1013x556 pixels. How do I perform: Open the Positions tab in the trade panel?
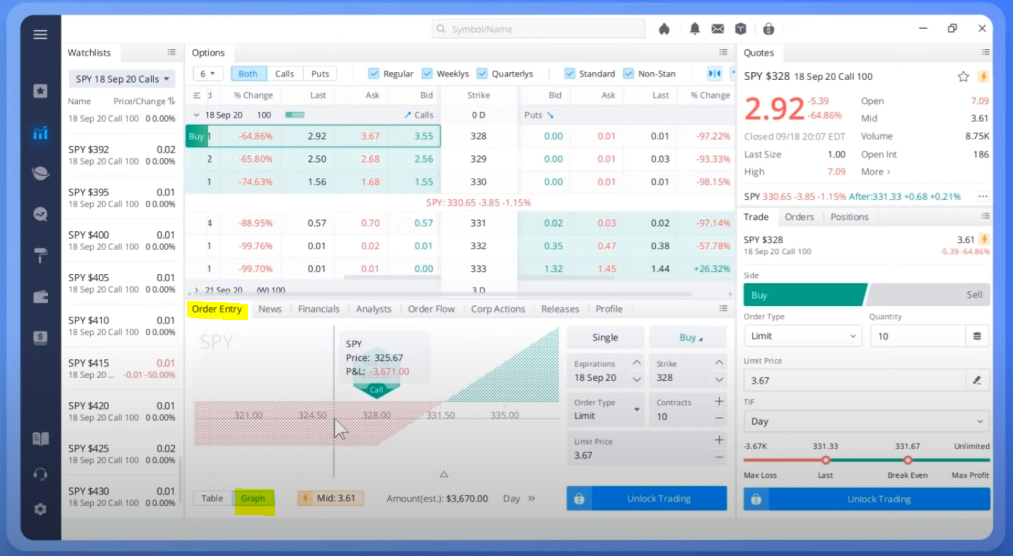pyautogui.click(x=849, y=217)
